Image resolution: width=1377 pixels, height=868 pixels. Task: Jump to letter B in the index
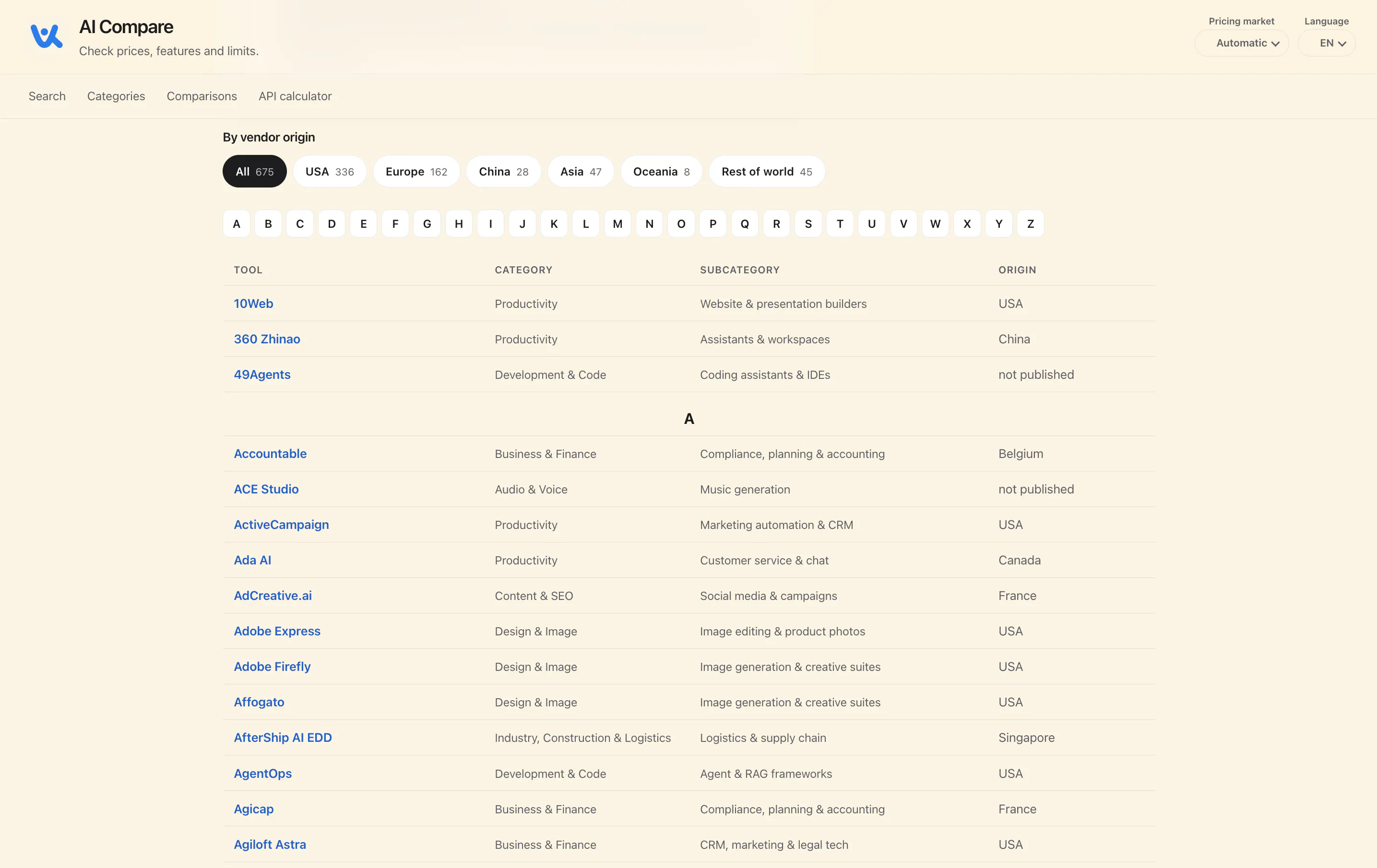[x=268, y=223]
